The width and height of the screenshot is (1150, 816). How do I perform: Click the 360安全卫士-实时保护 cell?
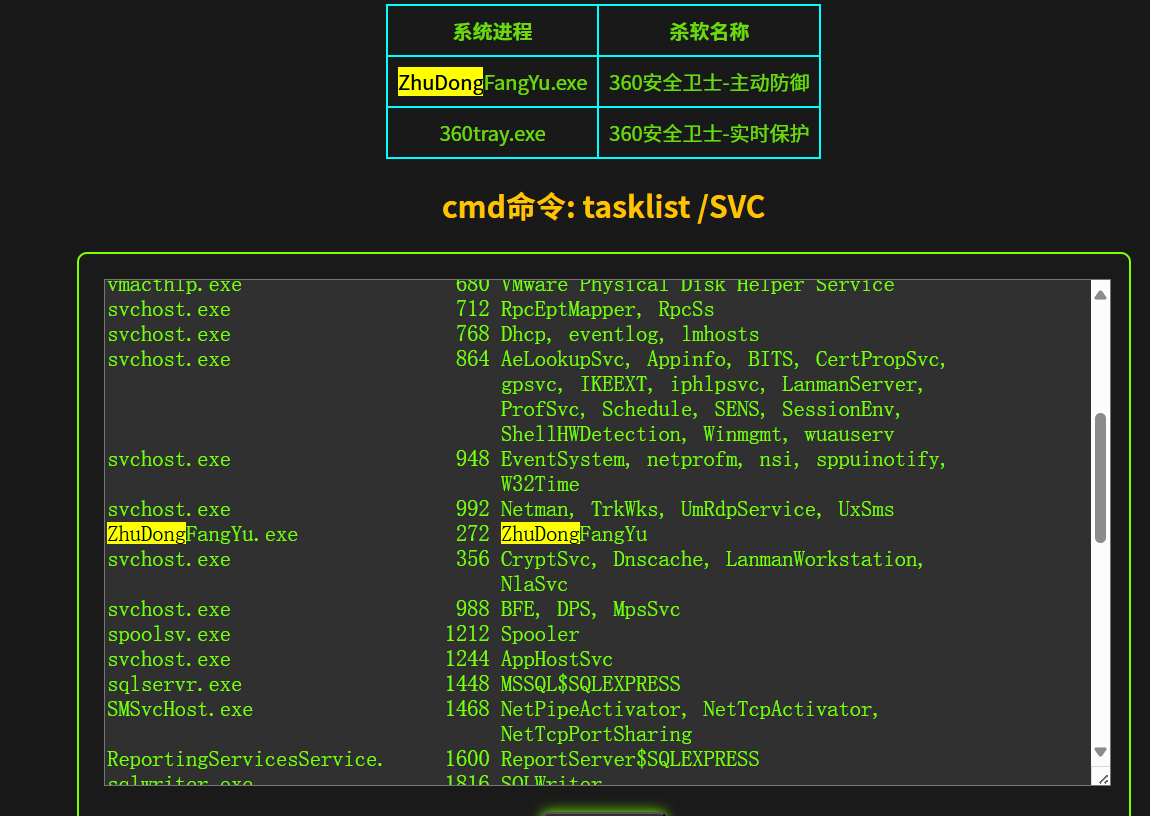[708, 133]
